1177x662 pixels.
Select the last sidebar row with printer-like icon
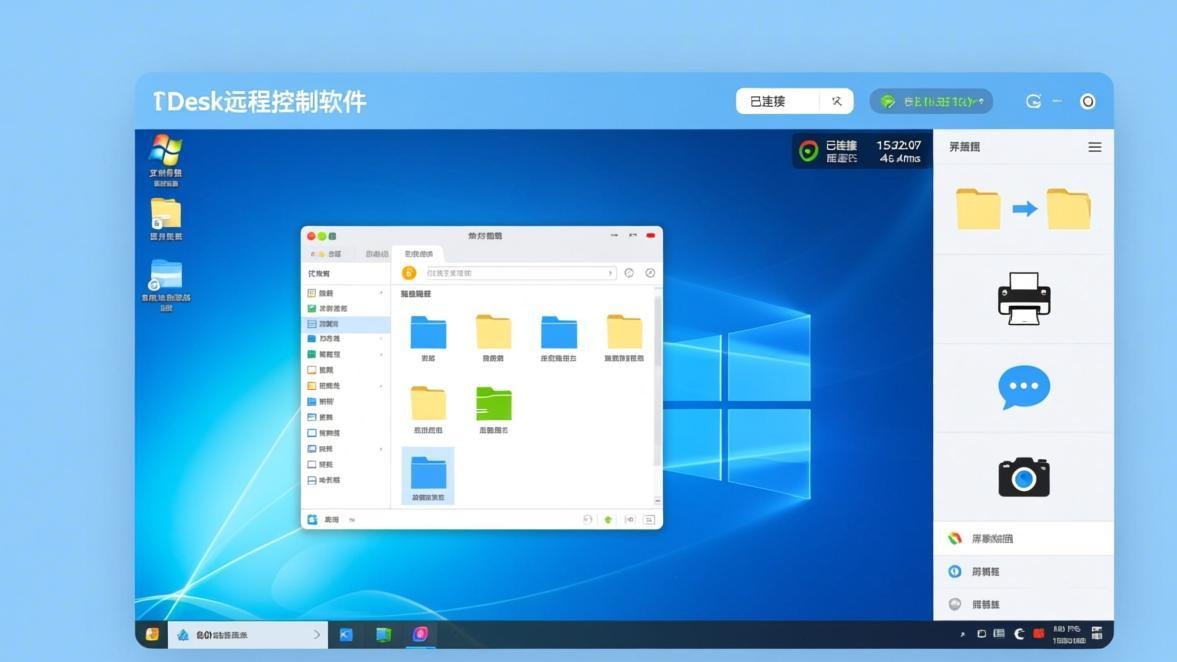click(346, 480)
